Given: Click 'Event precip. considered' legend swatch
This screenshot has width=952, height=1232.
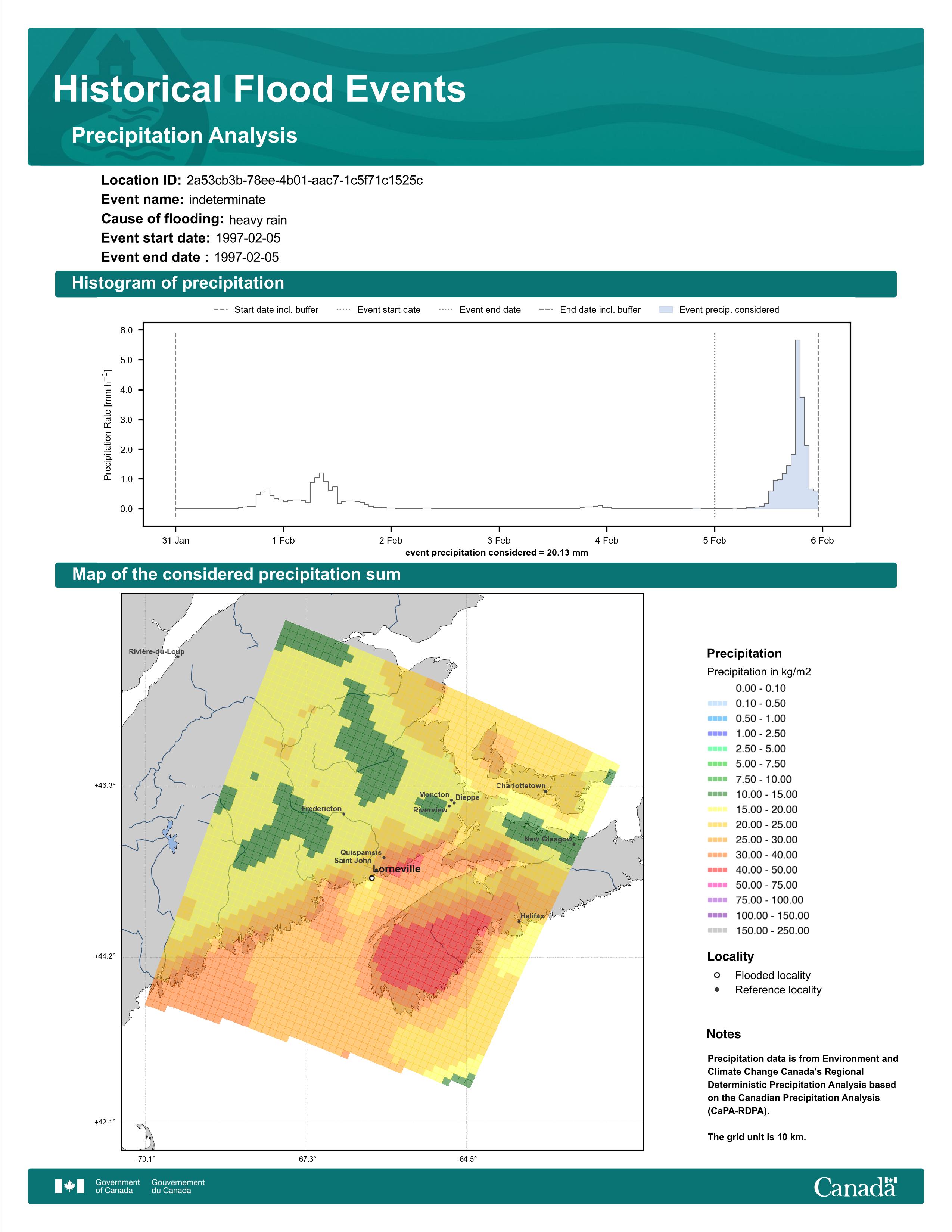Looking at the screenshot, I should [x=666, y=310].
